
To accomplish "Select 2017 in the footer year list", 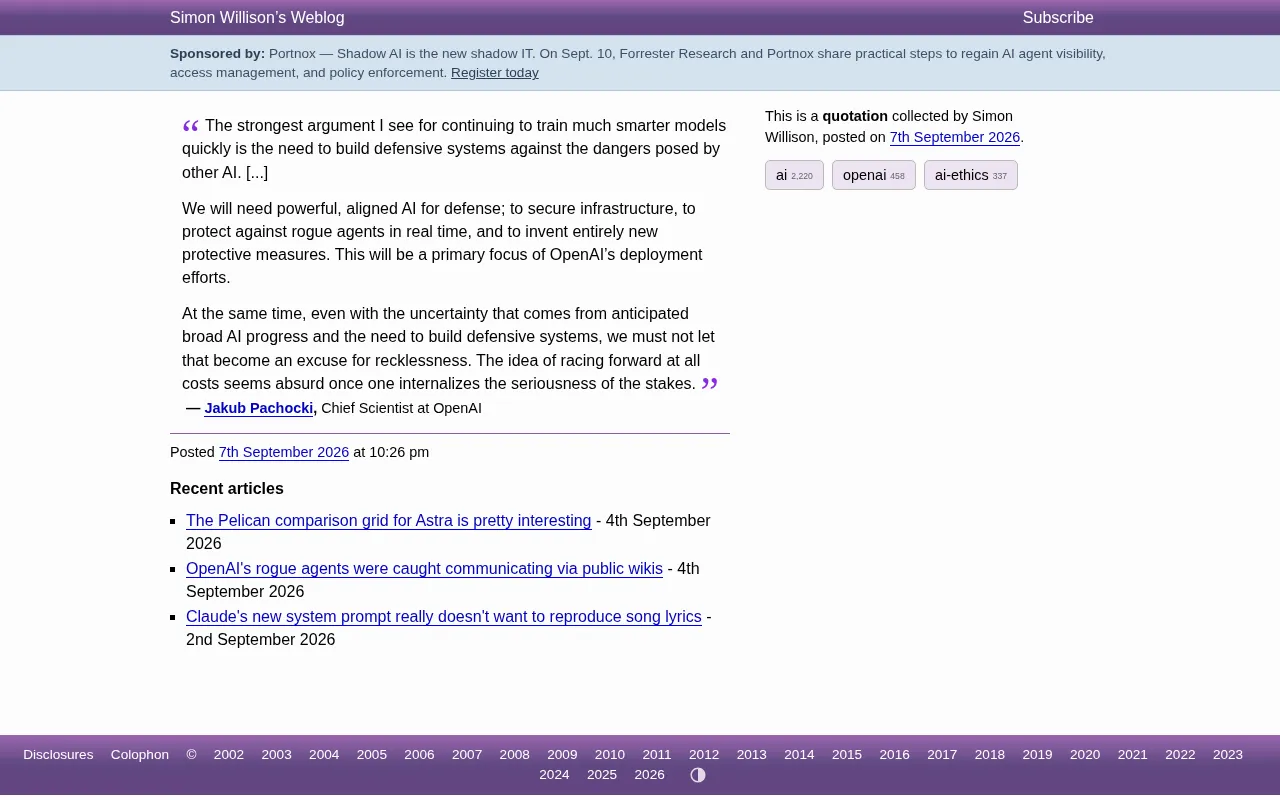I will [942, 755].
